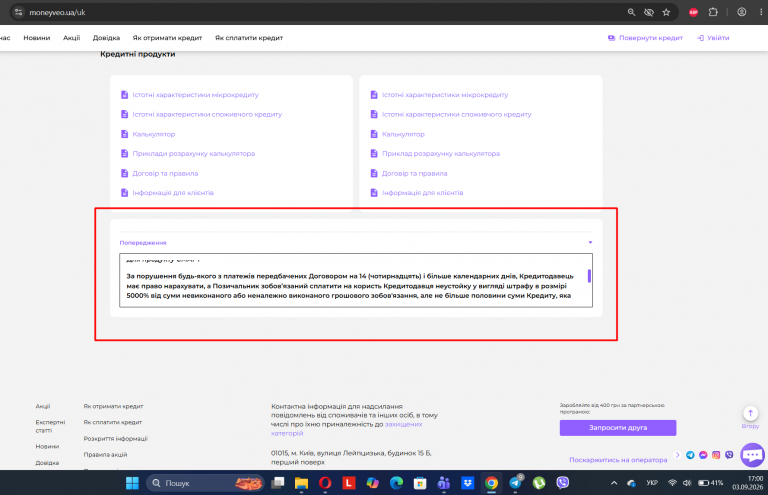The image size is (768, 495).
Task: Open the browser extensions puzzle icon
Action: (x=713, y=12)
